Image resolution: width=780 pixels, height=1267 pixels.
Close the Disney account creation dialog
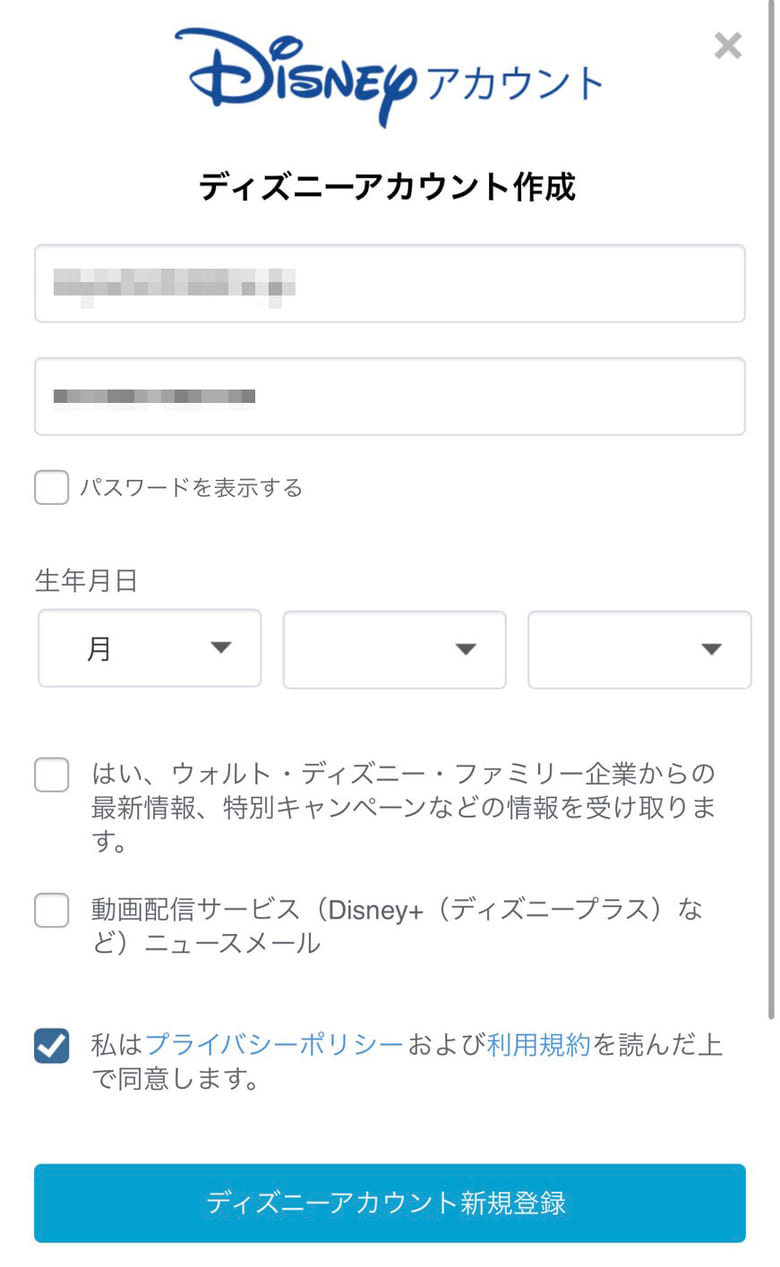tap(727, 45)
